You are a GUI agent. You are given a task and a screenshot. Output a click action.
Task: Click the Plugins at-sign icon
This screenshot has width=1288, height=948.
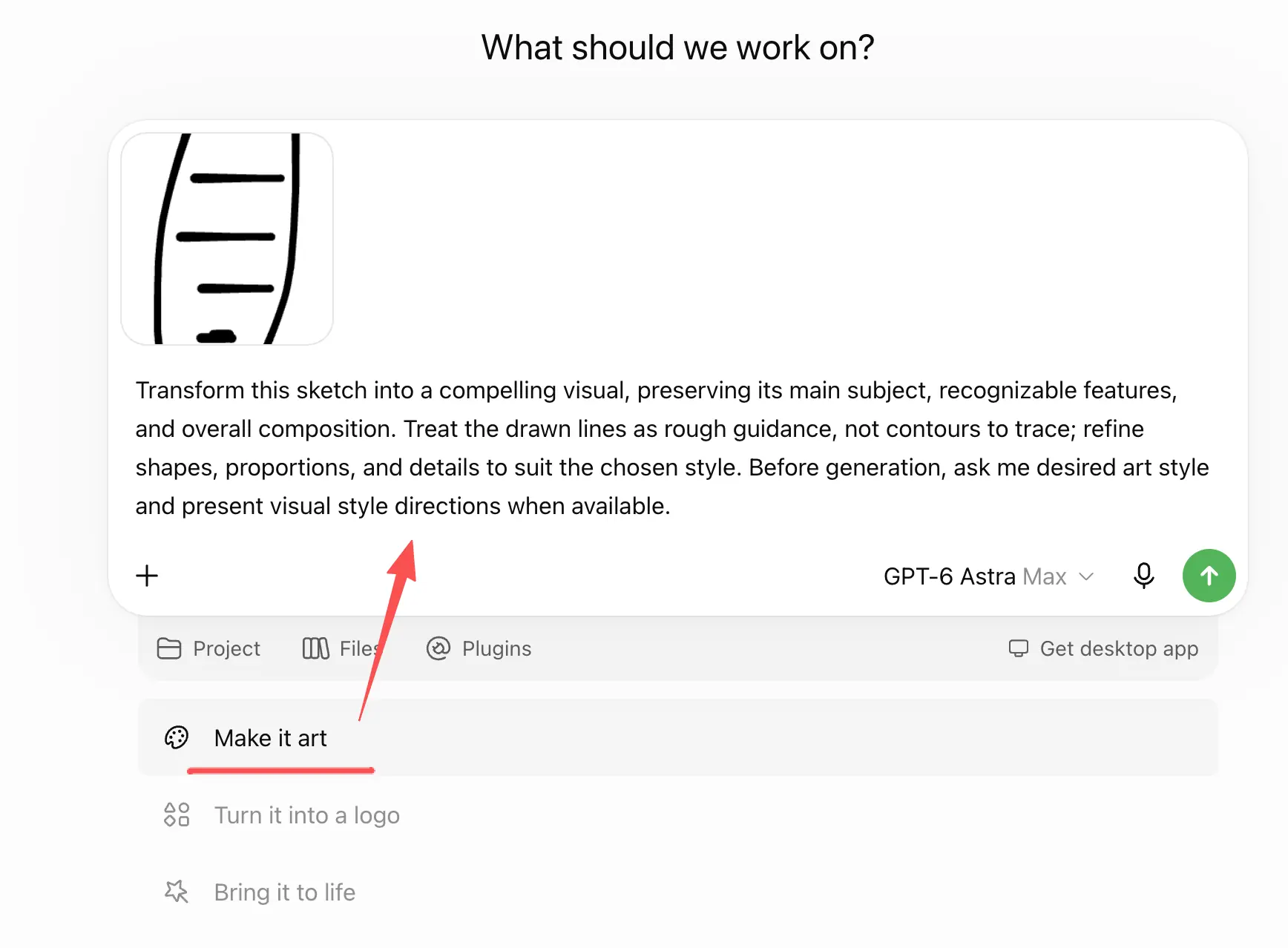(x=438, y=648)
